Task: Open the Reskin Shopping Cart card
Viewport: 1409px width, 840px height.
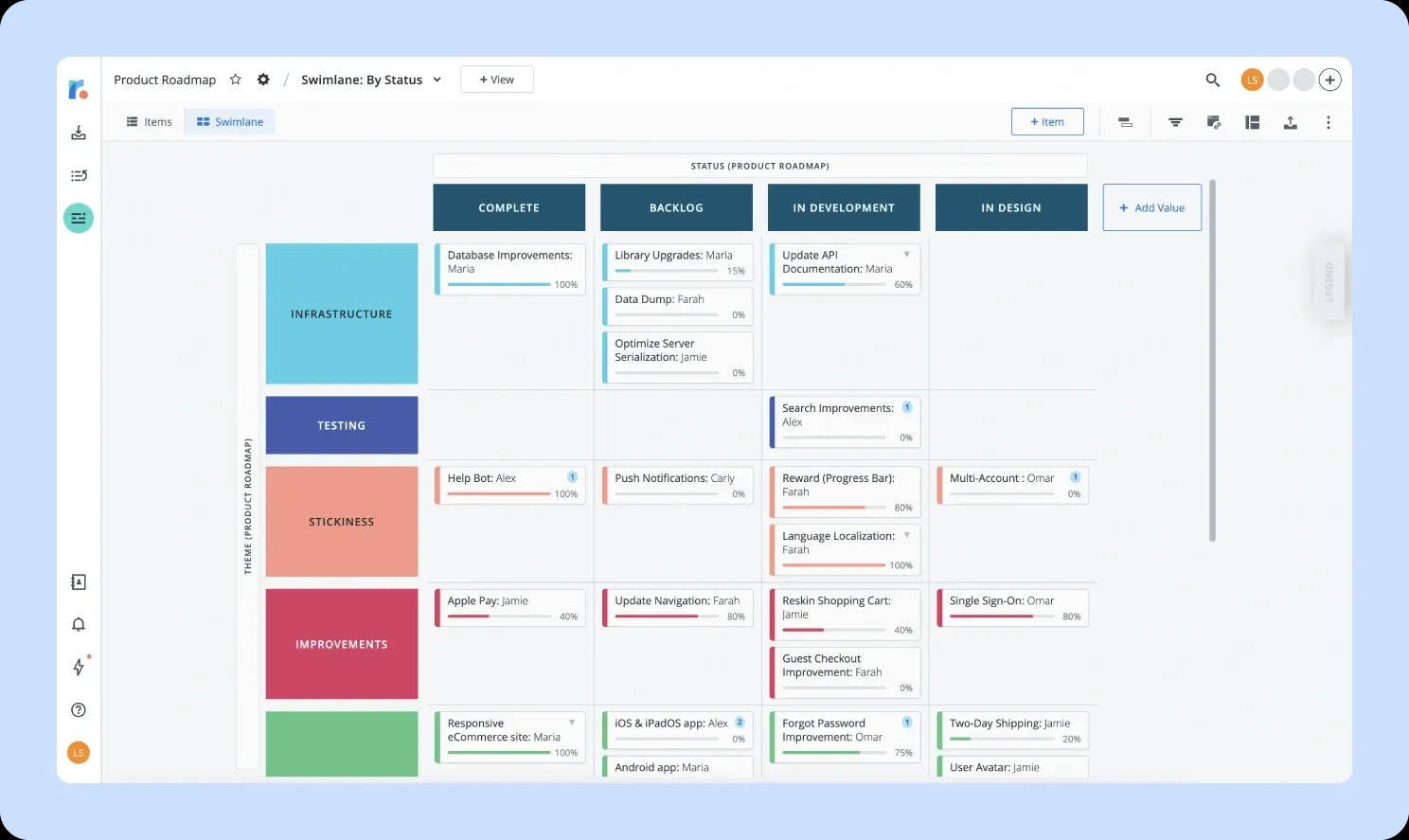Action: coord(845,615)
